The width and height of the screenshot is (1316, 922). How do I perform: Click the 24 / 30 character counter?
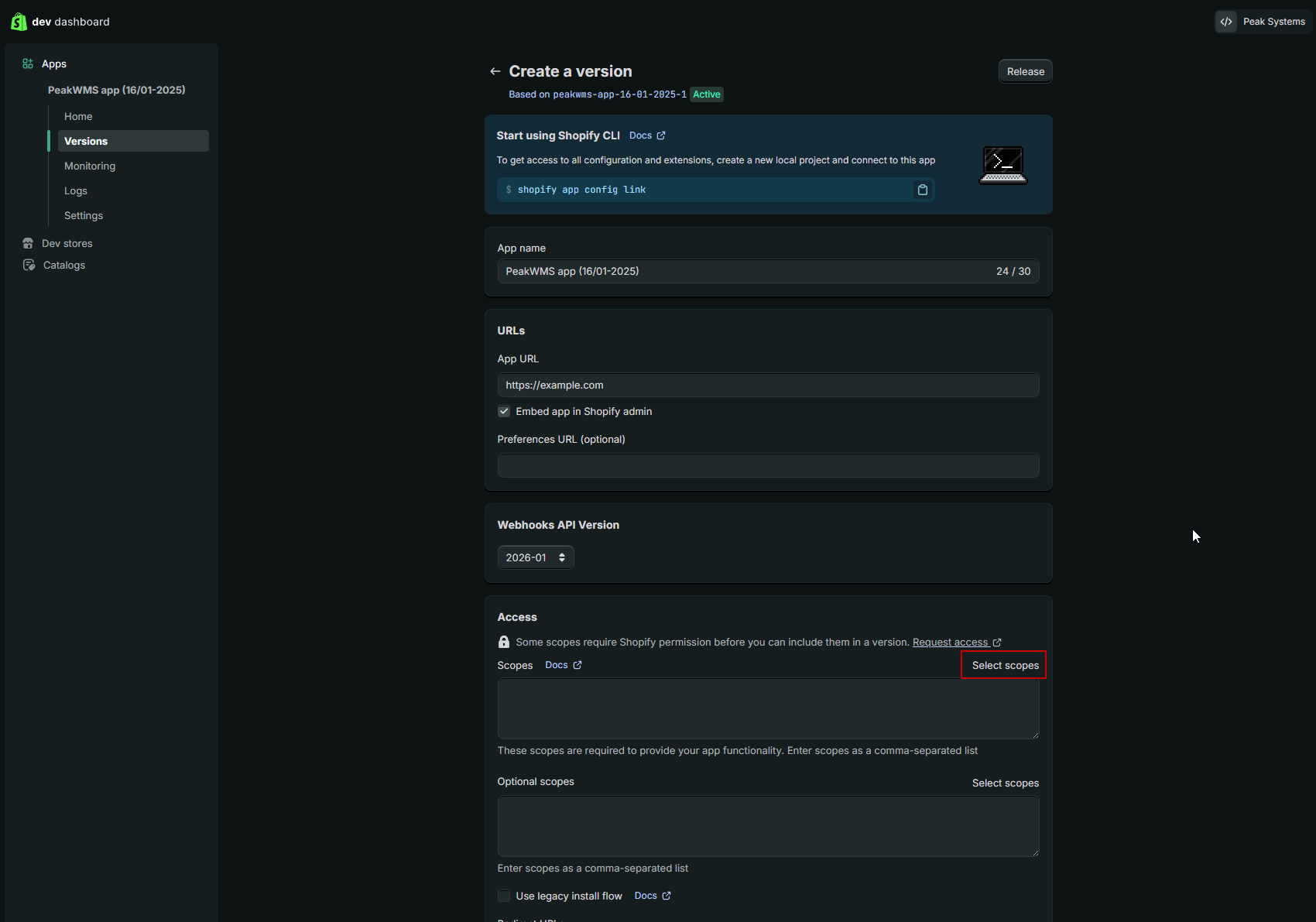click(1013, 272)
